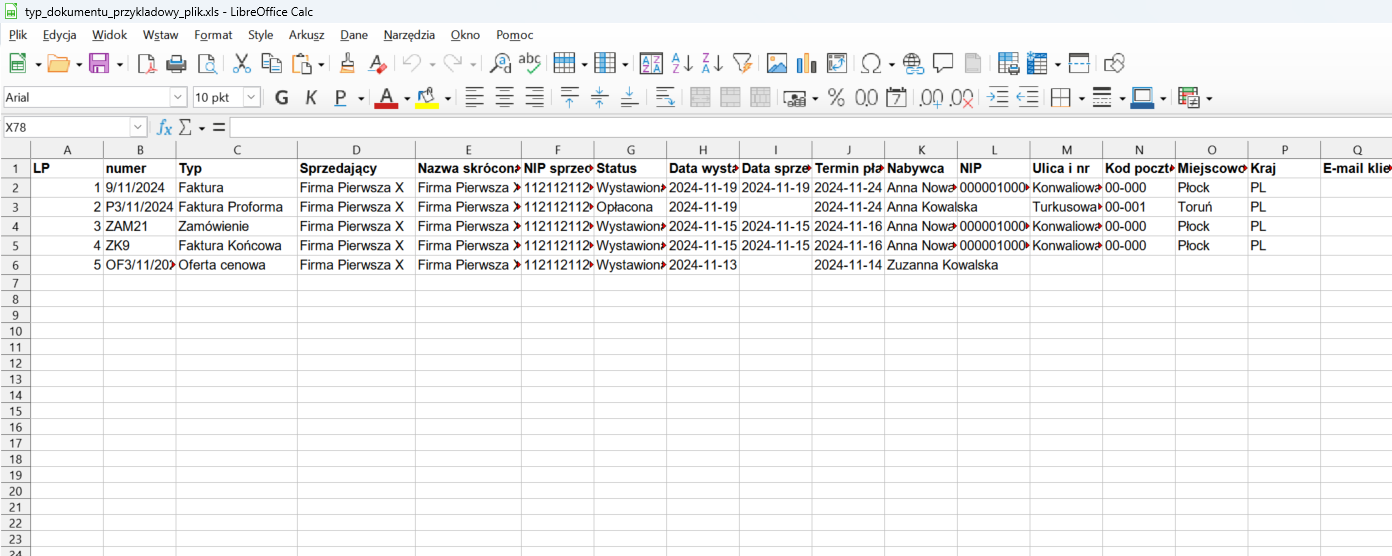Viewport: 1392px width, 556px height.
Task: Expand background color dropdown arrow
Action: point(448,98)
